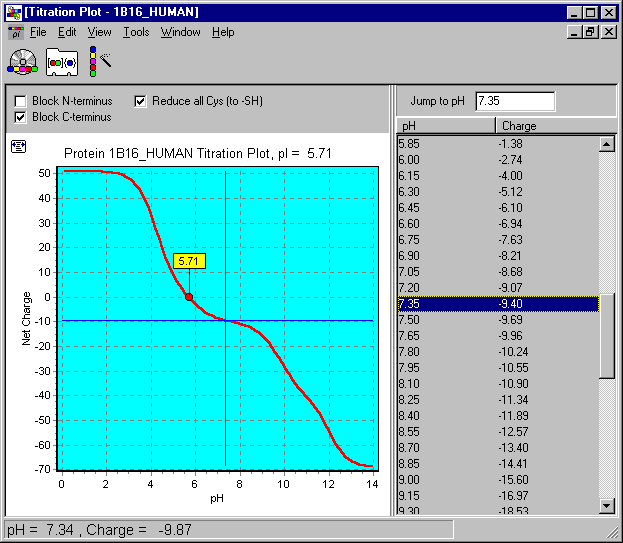Select the row with pH 7.95
623x543 pixels.
[x=498, y=368]
